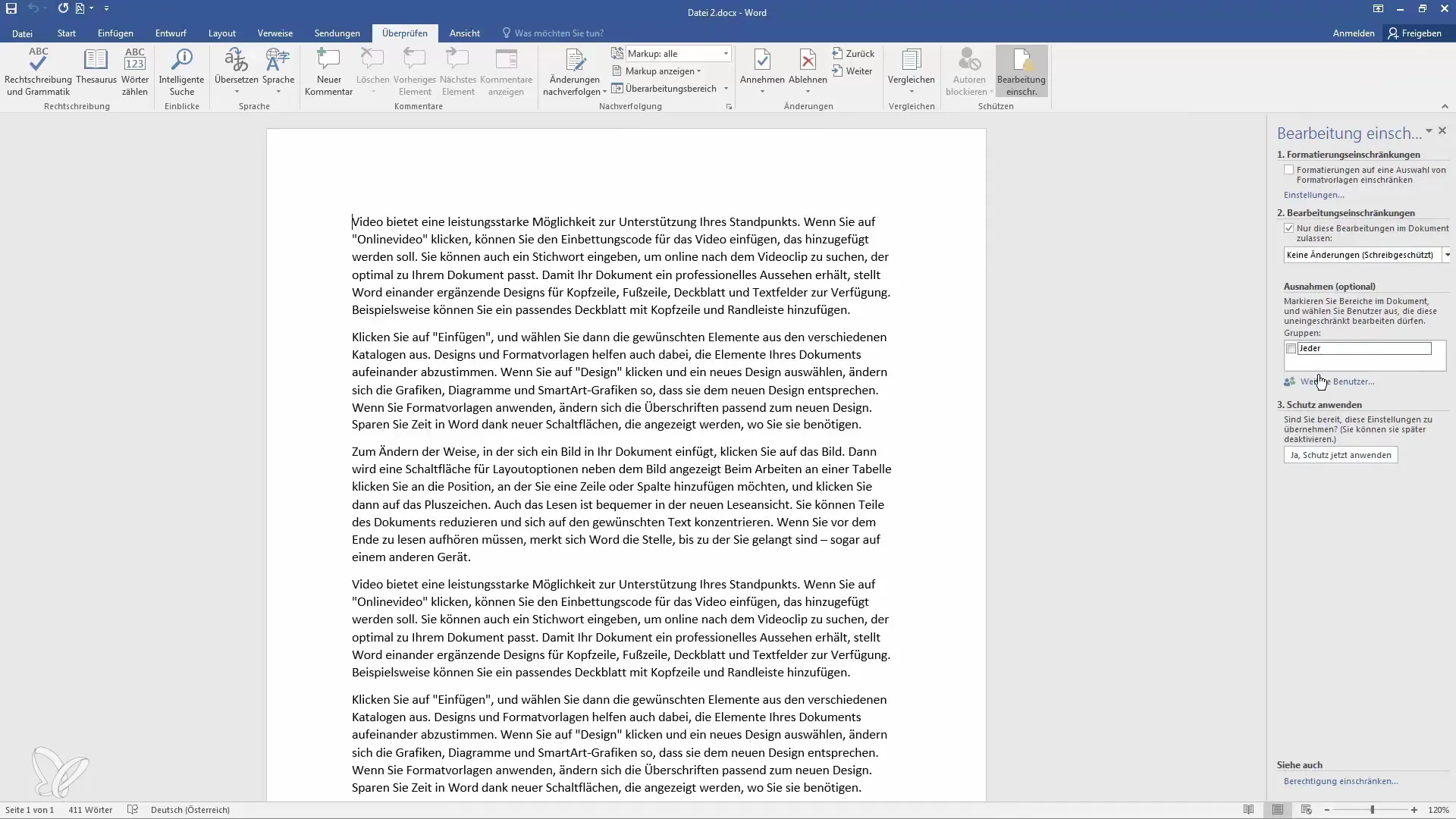This screenshot has width=1456, height=819.
Task: Collapse the ribbon with chevron
Action: (1444, 106)
